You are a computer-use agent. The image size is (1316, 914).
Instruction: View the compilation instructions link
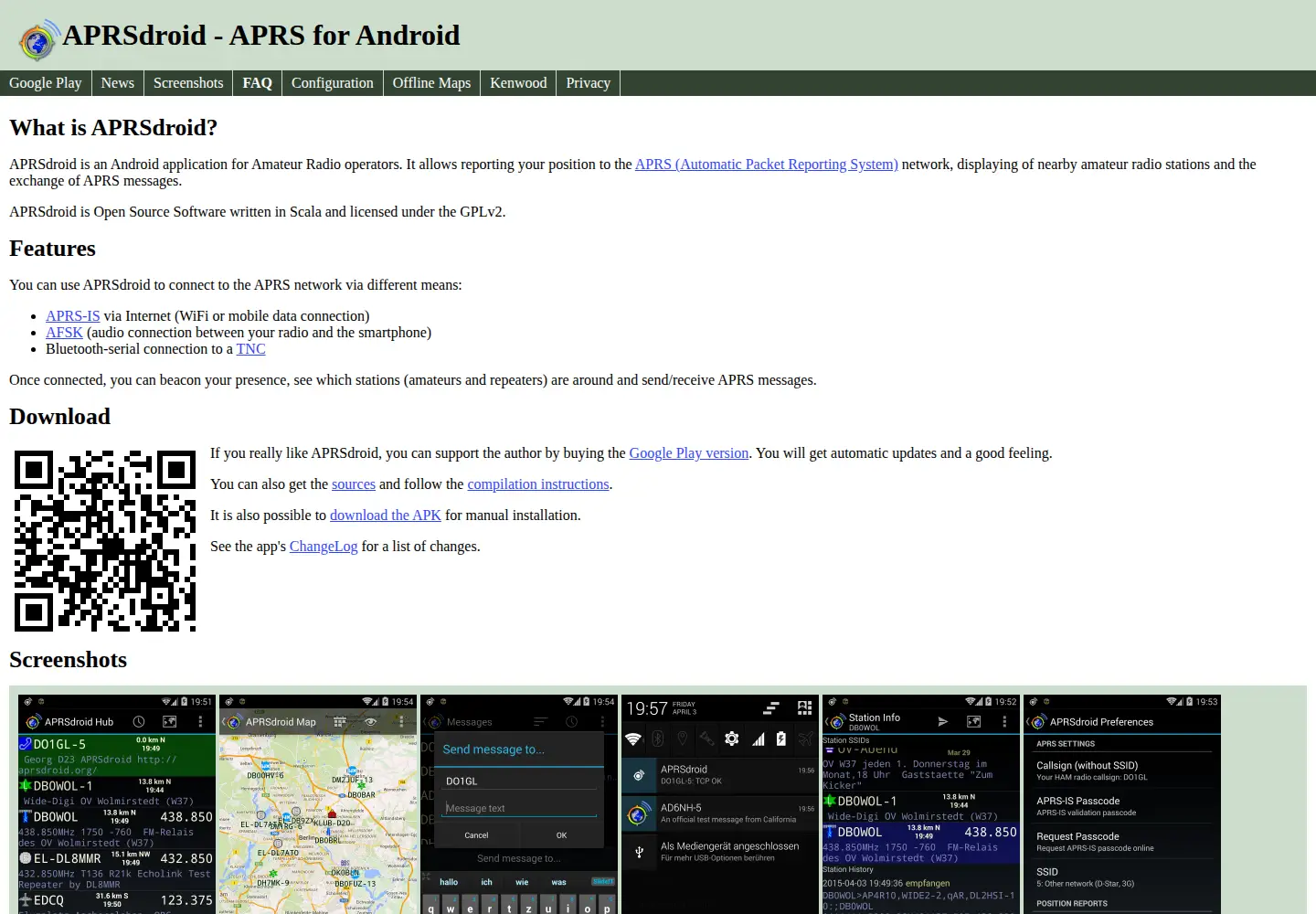click(x=538, y=484)
